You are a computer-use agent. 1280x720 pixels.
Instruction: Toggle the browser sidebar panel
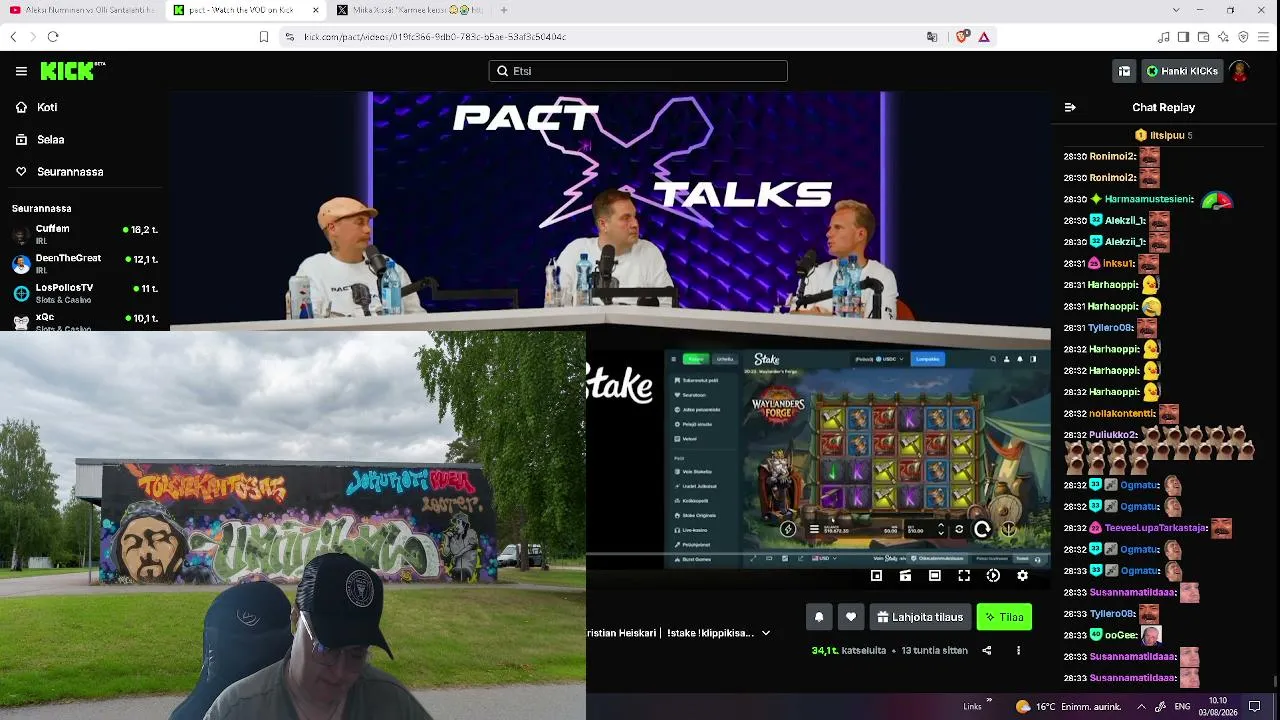click(x=1183, y=37)
